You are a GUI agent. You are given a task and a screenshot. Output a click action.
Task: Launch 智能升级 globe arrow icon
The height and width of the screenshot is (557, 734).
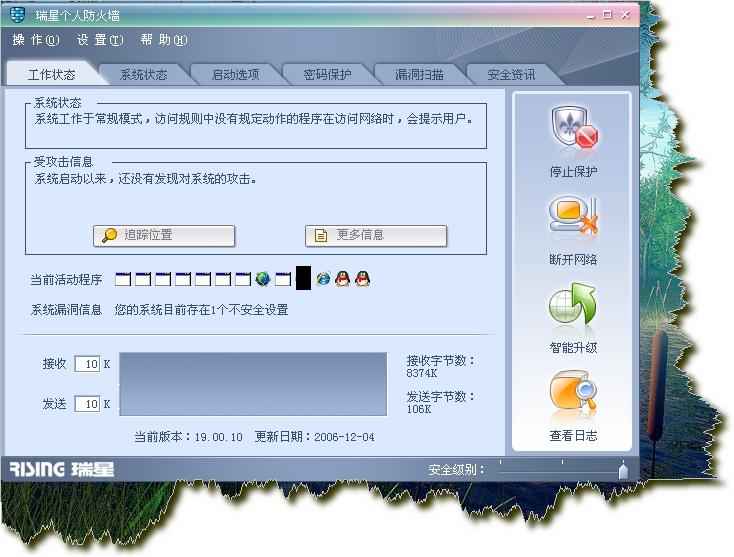point(573,305)
